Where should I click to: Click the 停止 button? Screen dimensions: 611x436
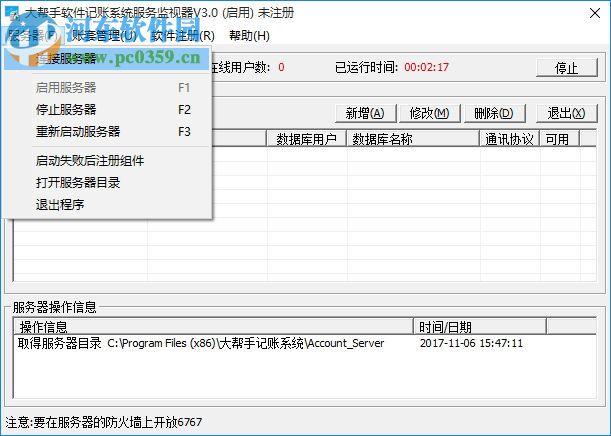[x=567, y=68]
